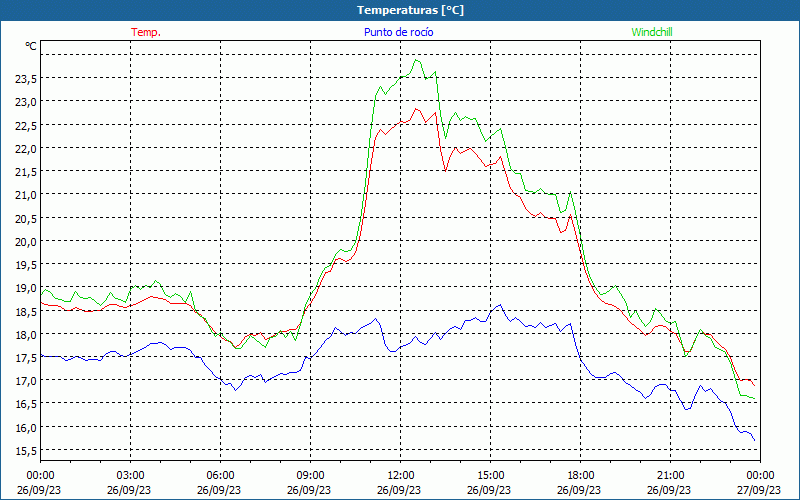
Task: Click the 20,0 y-axis value
Action: pos(26,241)
